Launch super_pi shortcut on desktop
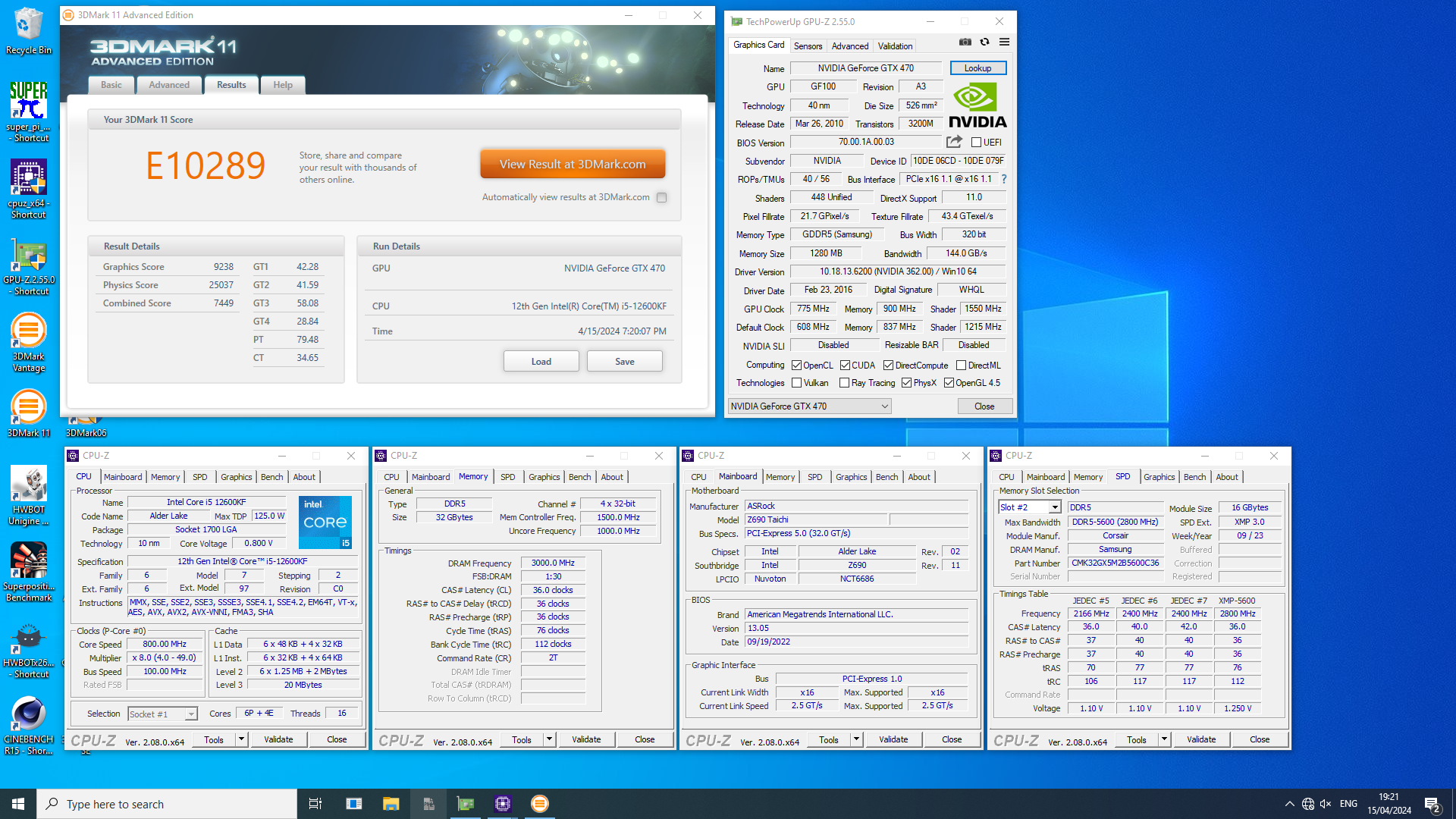This screenshot has height=819, width=1456. click(29, 111)
